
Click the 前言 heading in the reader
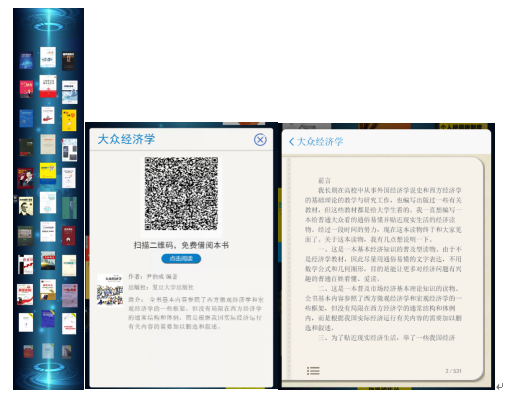(x=324, y=181)
